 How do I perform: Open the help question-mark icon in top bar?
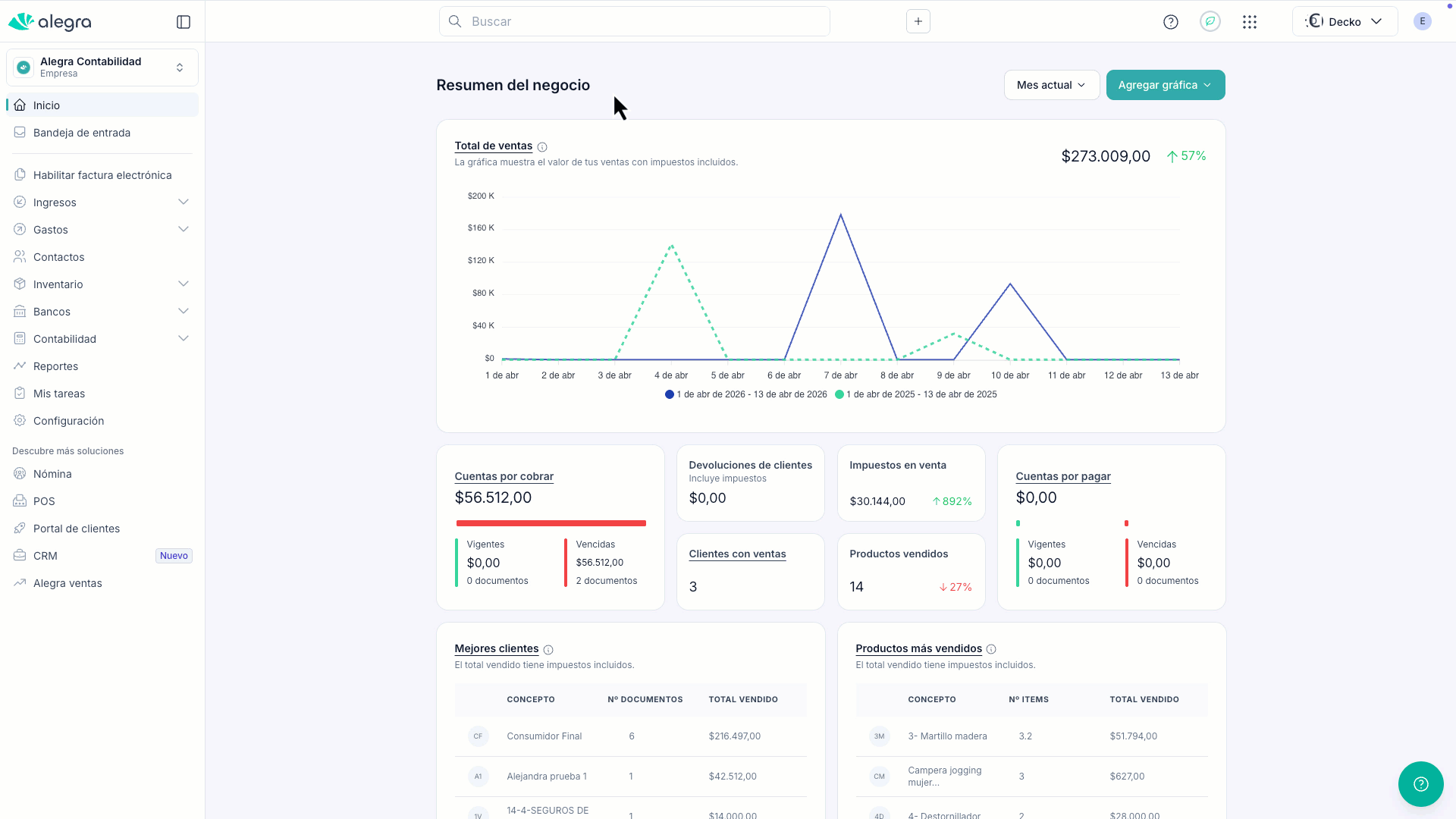pyautogui.click(x=1170, y=22)
